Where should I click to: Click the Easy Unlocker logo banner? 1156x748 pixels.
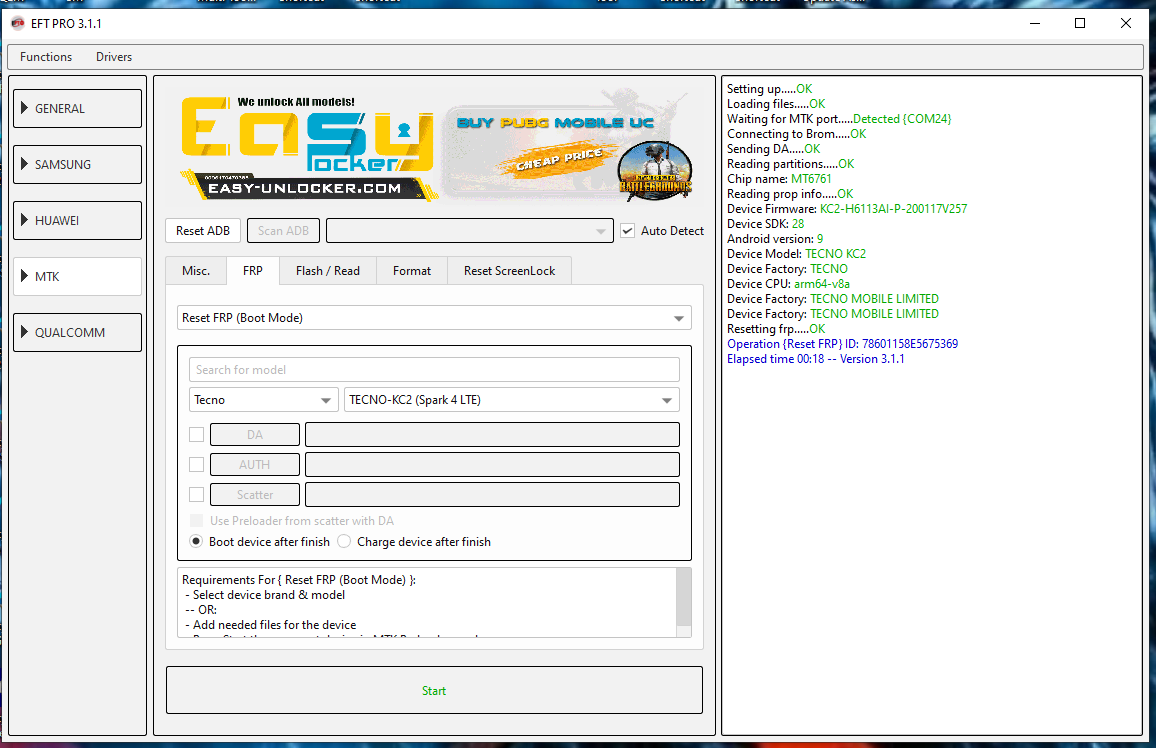click(308, 147)
